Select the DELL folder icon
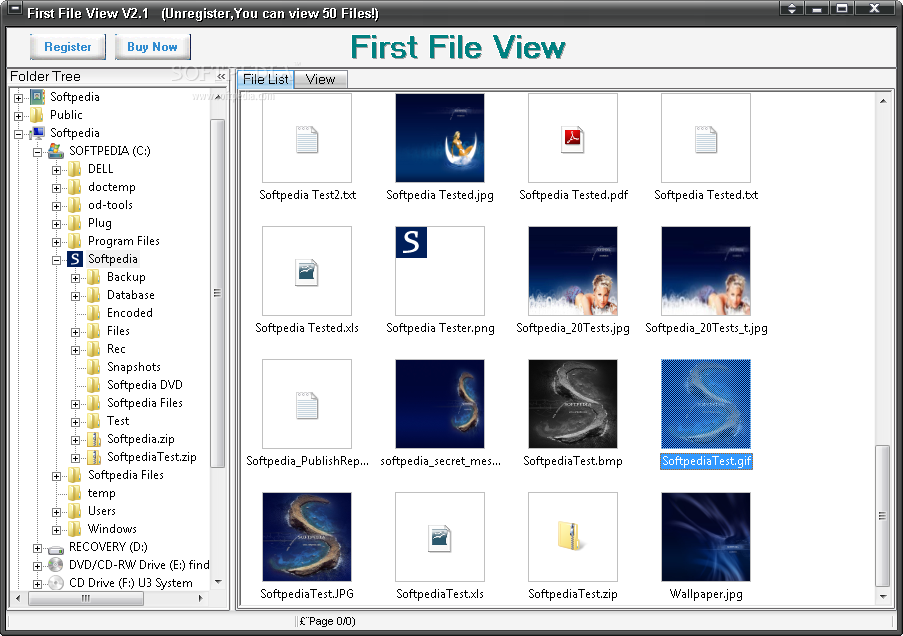This screenshot has height=636, width=903. [75, 169]
